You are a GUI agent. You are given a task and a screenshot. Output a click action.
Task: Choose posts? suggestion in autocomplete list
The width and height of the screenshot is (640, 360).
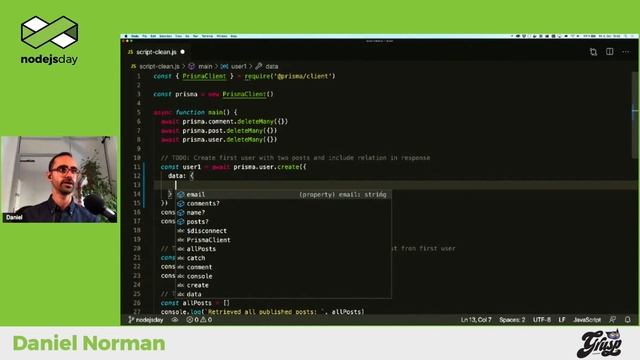click(x=283, y=222)
